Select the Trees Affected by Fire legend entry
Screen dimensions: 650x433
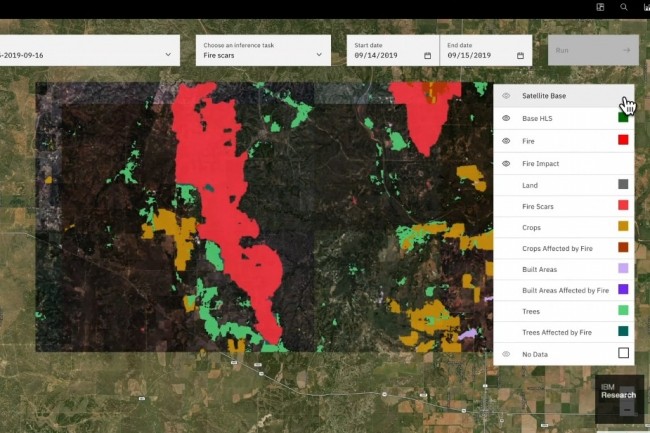557,332
